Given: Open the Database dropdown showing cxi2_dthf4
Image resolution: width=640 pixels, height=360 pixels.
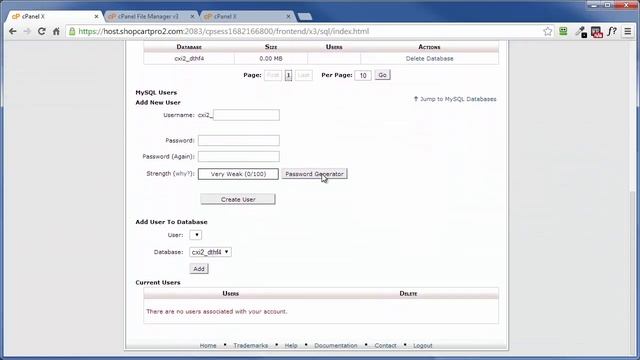Looking at the screenshot, I should (210, 252).
